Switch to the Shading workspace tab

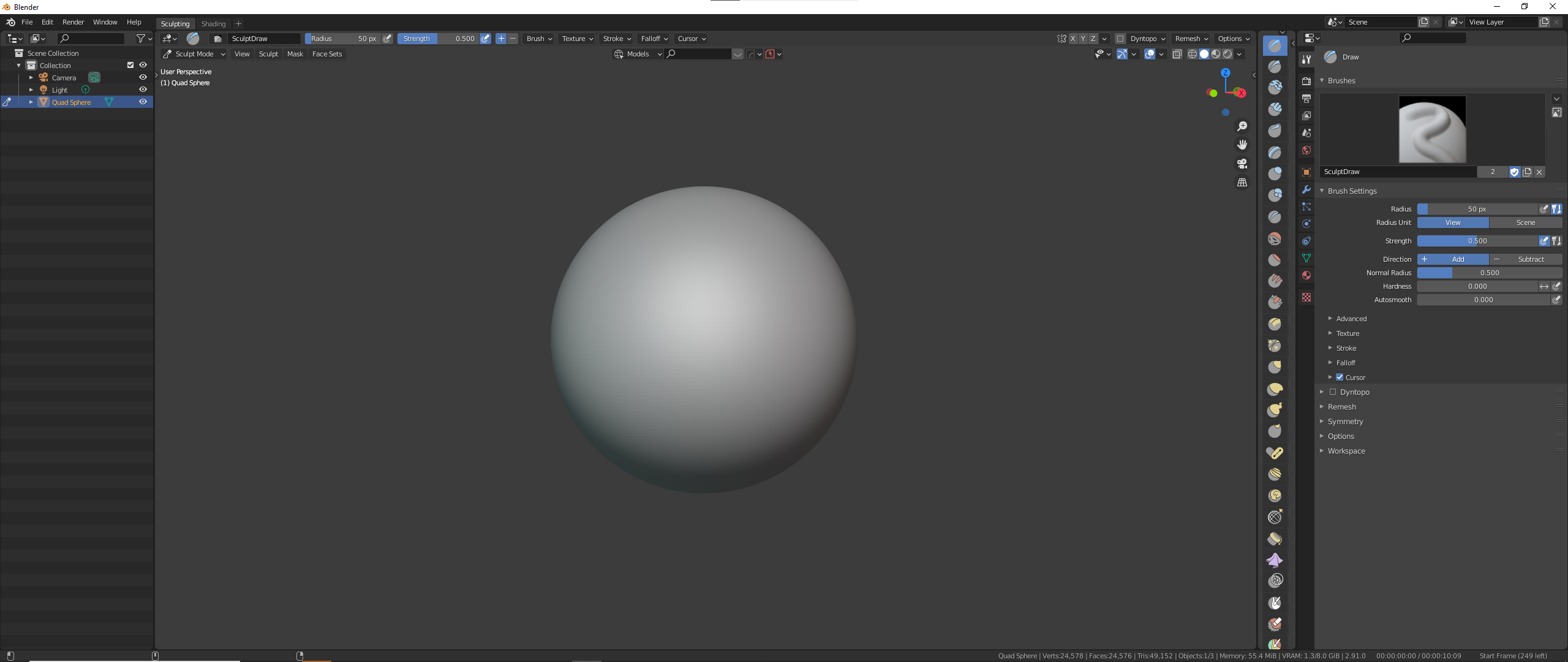(x=213, y=24)
